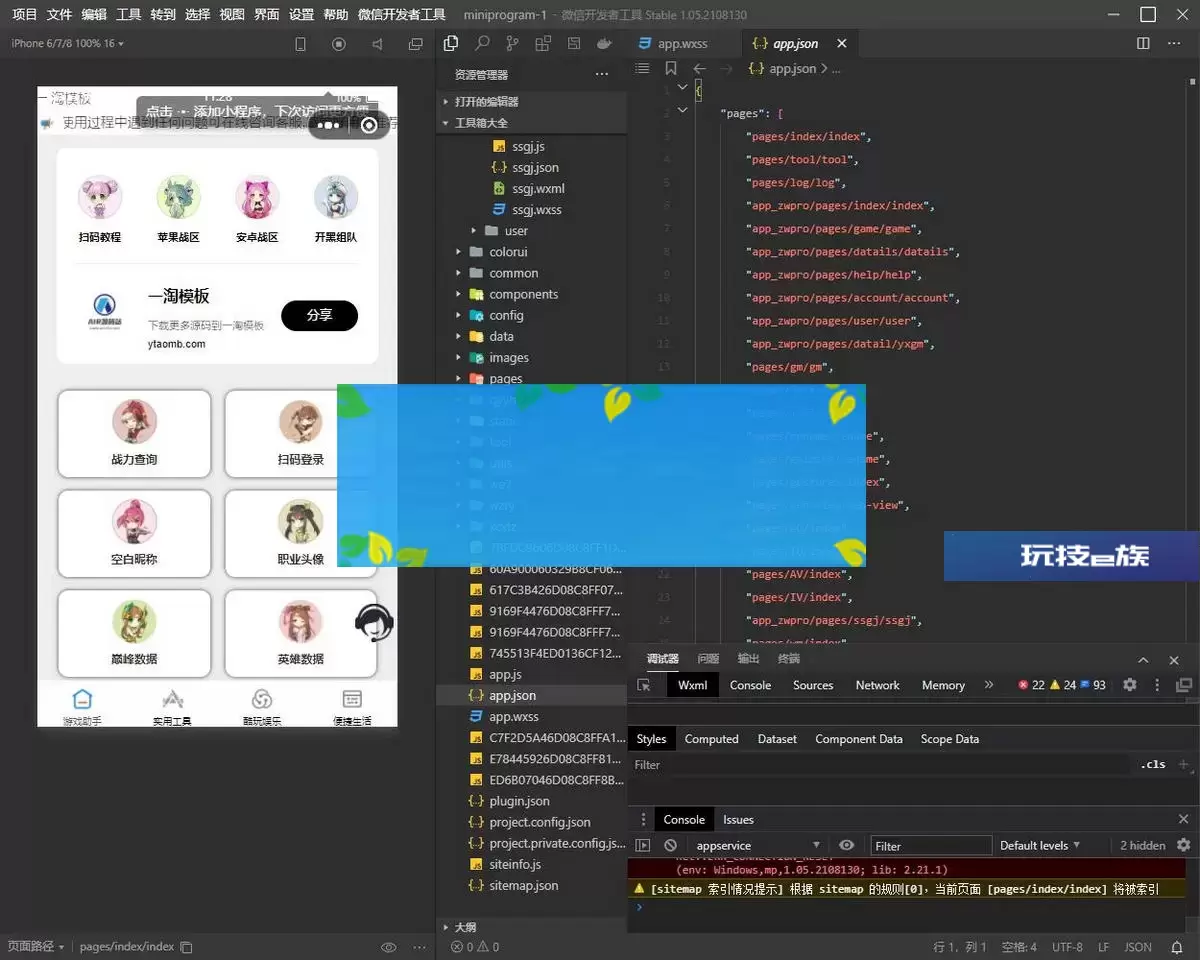Tap the 实用工具 bottom navigation tab
Image resolution: width=1200 pixels, height=960 pixels.
[x=172, y=707]
